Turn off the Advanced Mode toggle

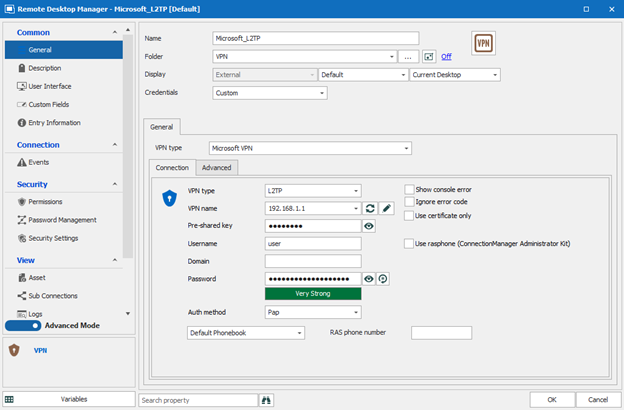coord(22,325)
